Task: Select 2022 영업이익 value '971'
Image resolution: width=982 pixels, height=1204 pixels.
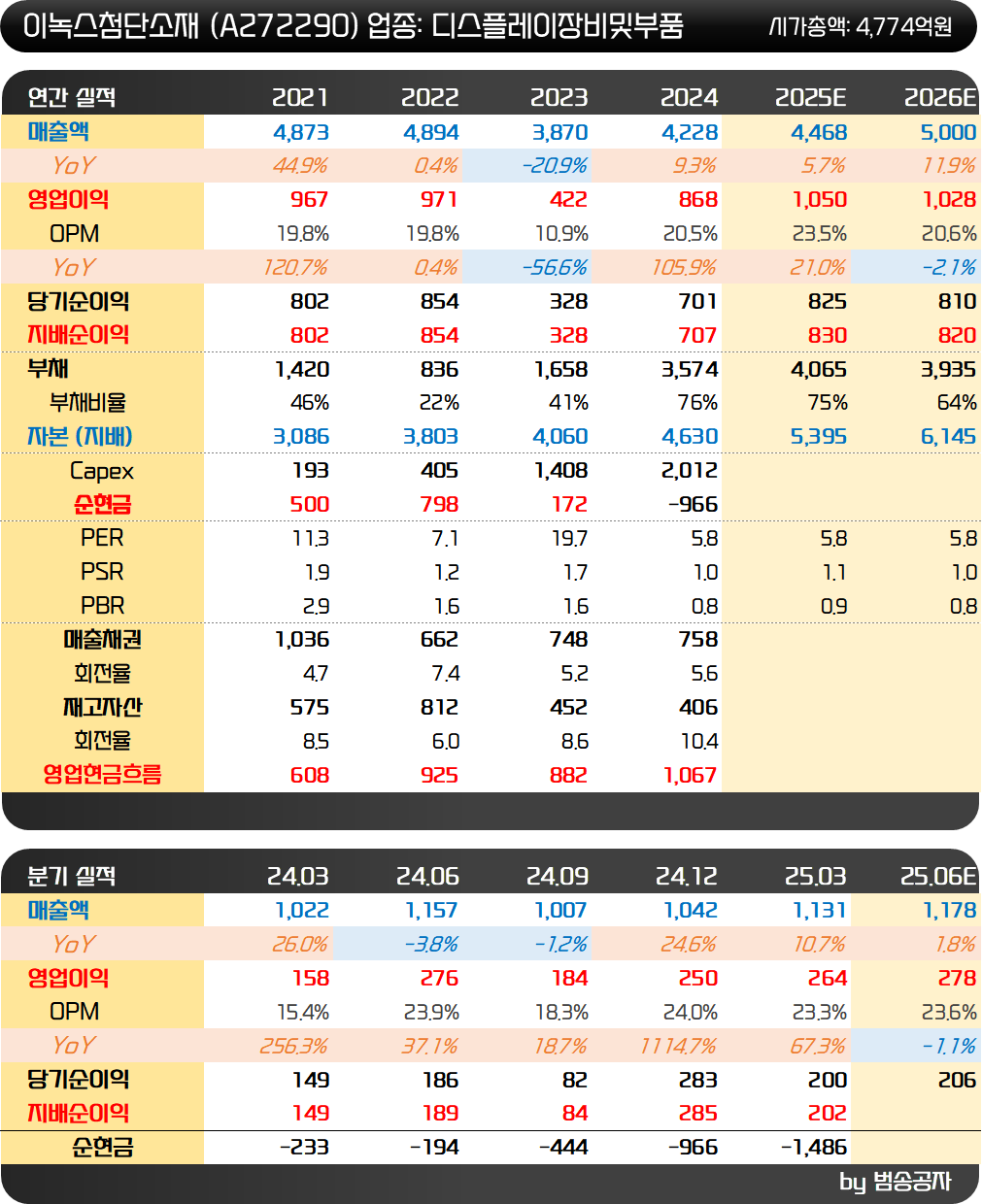Action: (439, 199)
